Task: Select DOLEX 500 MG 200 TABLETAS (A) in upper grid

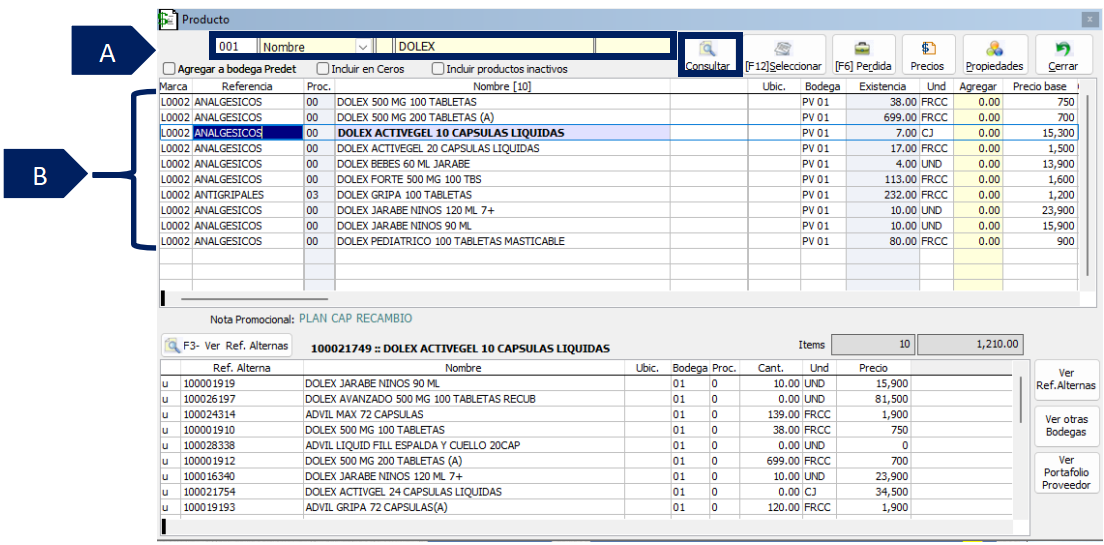Action: pyautogui.click(x=618, y=118)
